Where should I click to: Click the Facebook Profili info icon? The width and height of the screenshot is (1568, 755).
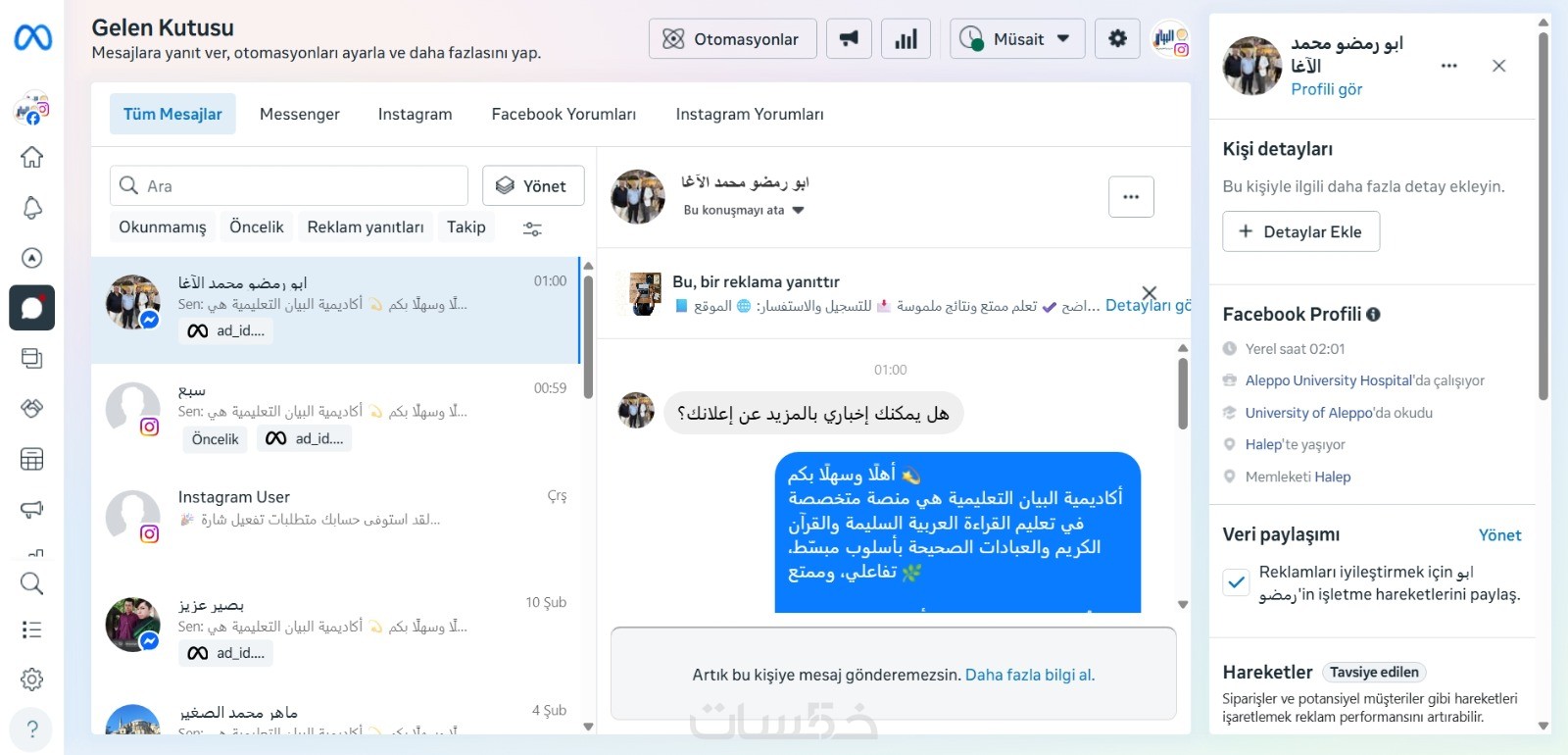coord(1373,315)
